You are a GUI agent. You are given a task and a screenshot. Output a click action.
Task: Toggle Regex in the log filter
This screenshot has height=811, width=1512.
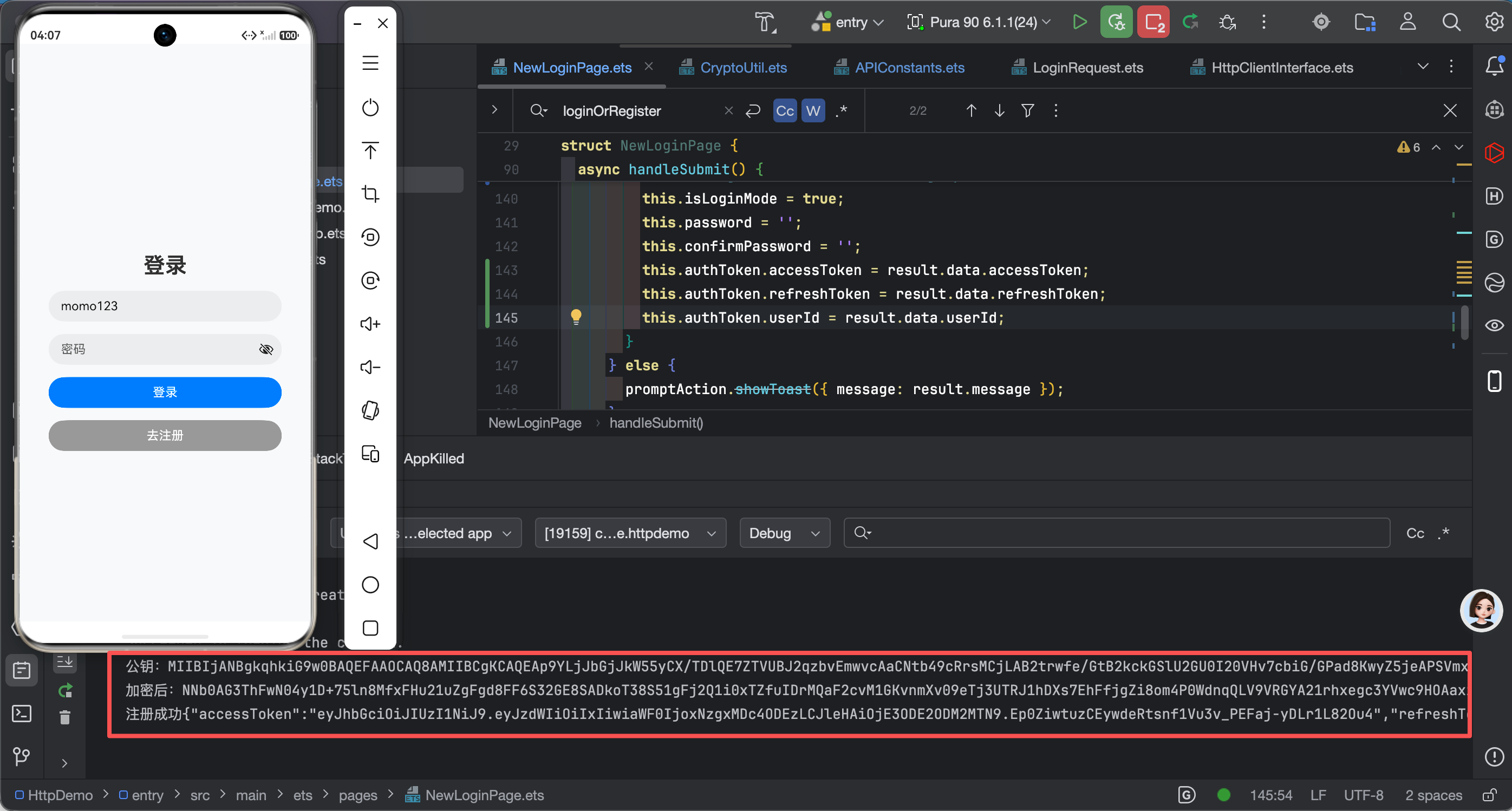pos(1444,533)
